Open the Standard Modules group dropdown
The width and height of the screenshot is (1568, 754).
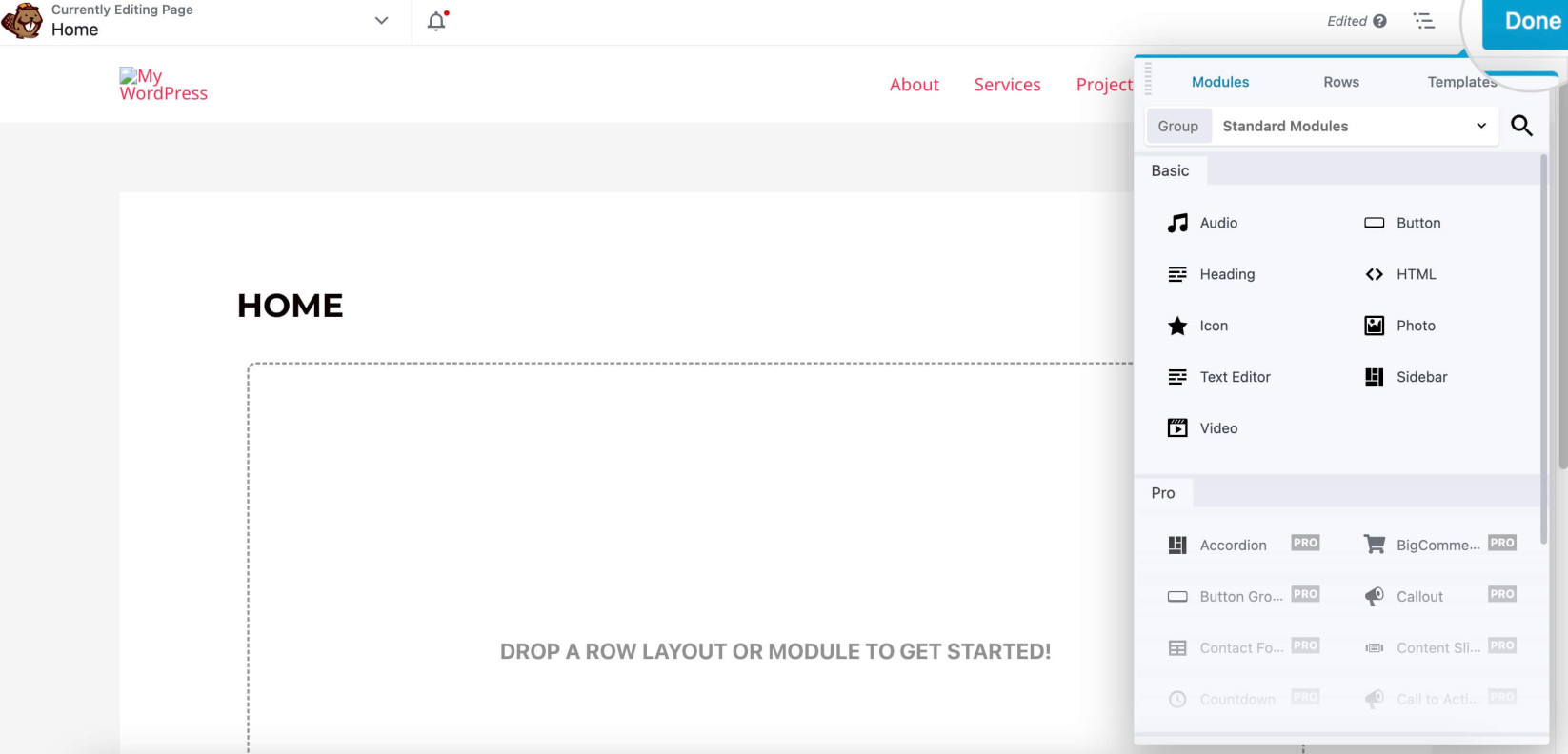tap(1355, 126)
